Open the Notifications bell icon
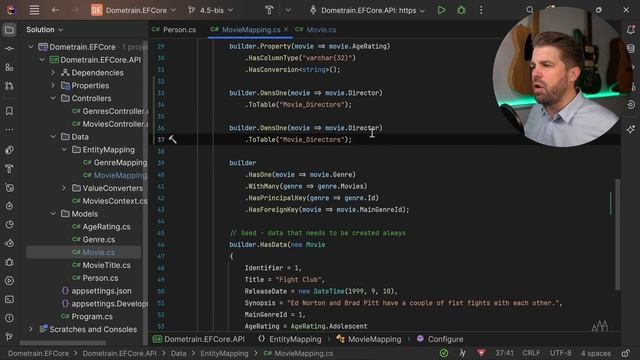The image size is (640, 360). 631,30
